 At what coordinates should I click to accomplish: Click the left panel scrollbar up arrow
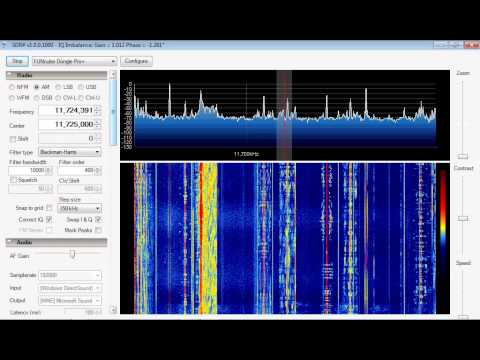113,74
